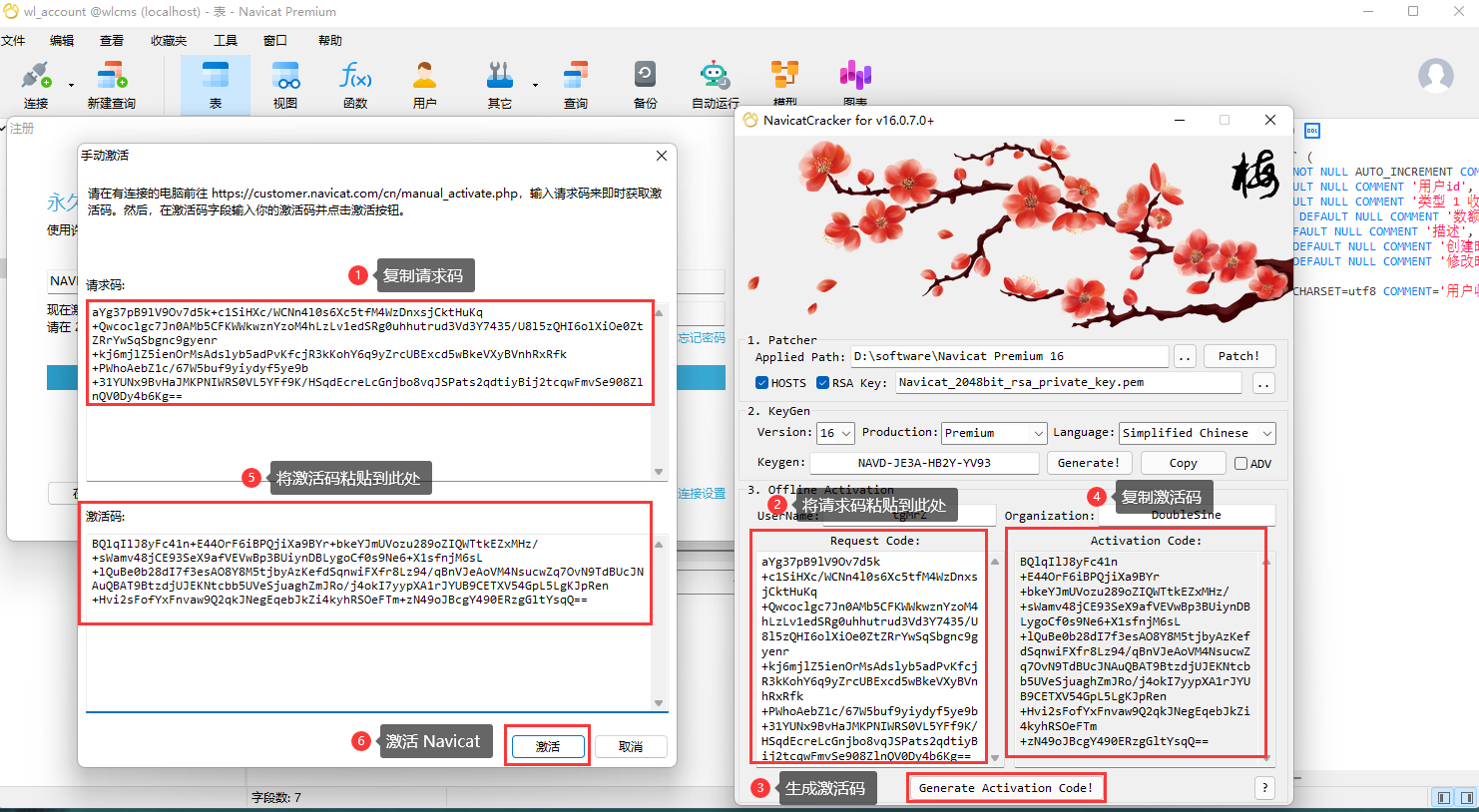1479x812 pixels.
Task: Click the Generate Activation Code! button
Action: (1006, 788)
